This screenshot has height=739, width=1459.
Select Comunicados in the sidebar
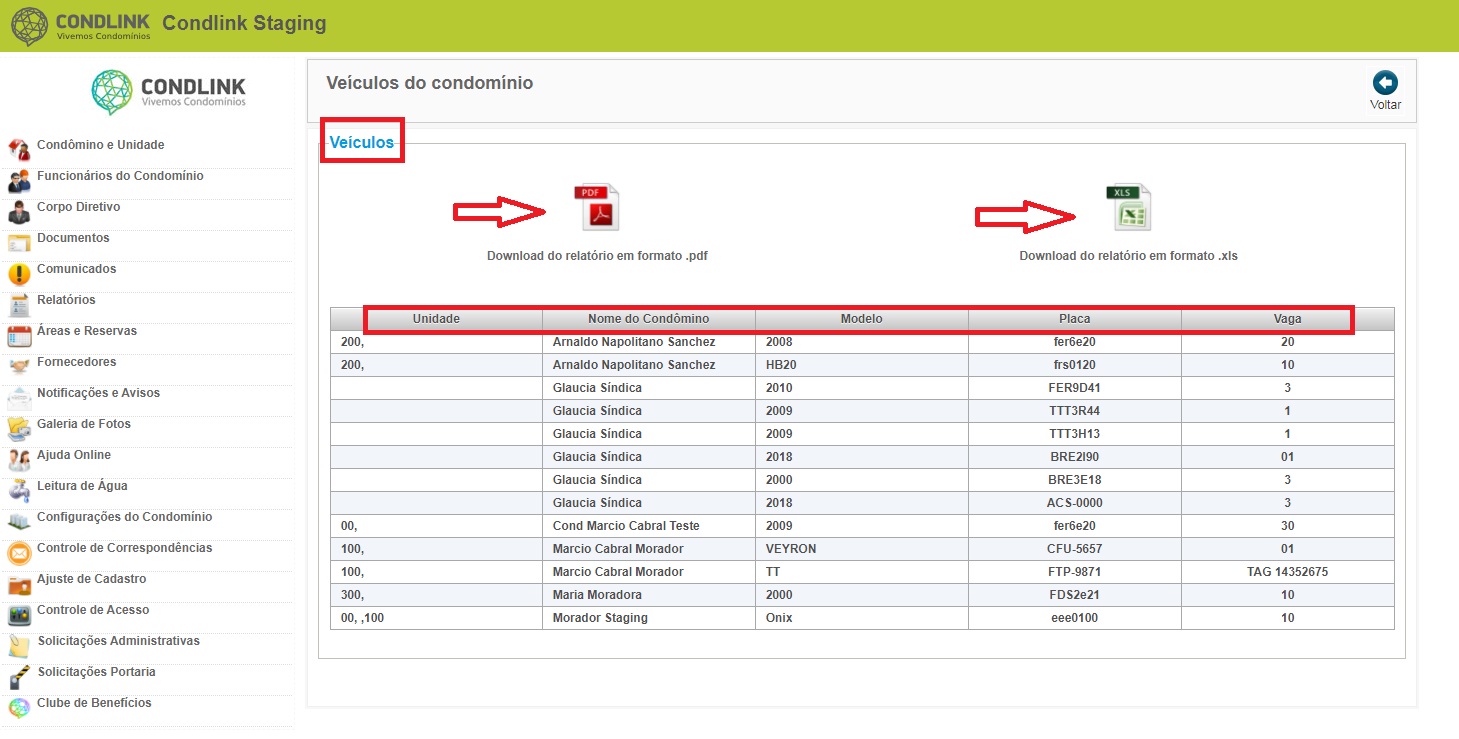pyautogui.click(x=76, y=269)
